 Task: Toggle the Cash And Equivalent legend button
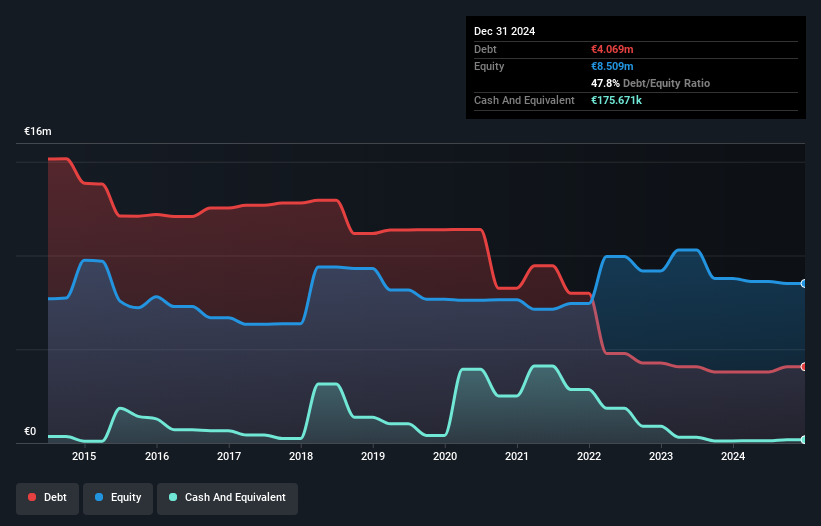point(227,498)
